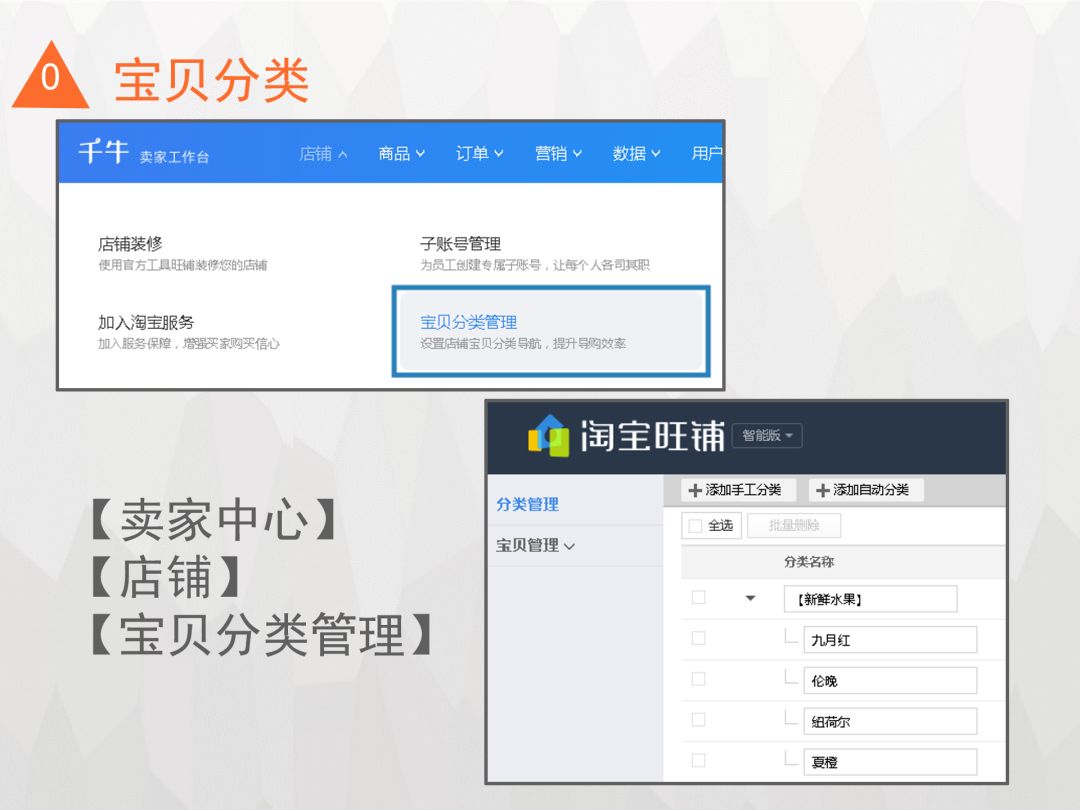This screenshot has width=1080, height=810.
Task: Open the 数据 dropdown menu
Action: click(x=636, y=153)
